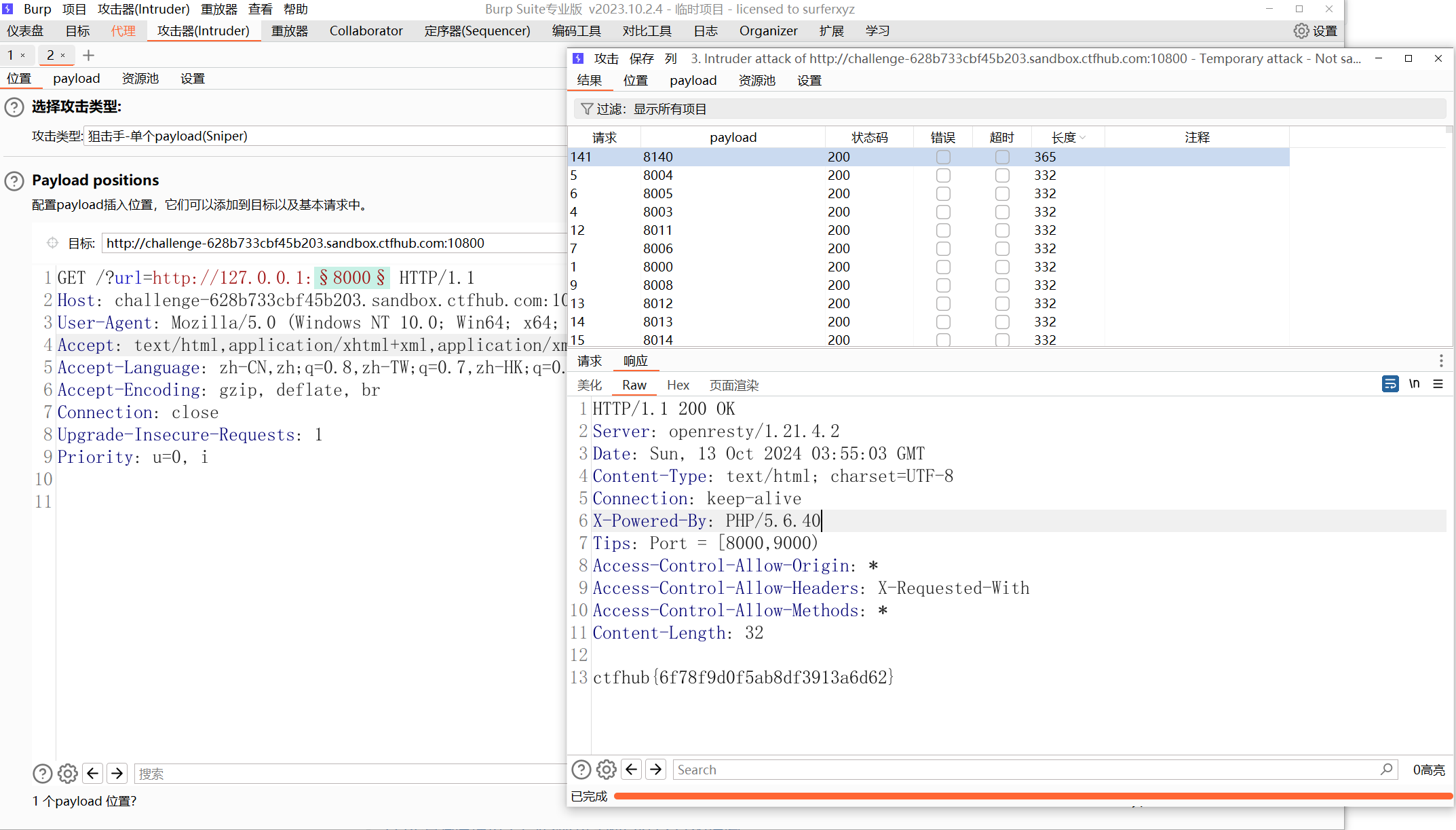1456x830 pixels.
Task: Click the 搜索 field under request editor
Action: tap(351, 774)
